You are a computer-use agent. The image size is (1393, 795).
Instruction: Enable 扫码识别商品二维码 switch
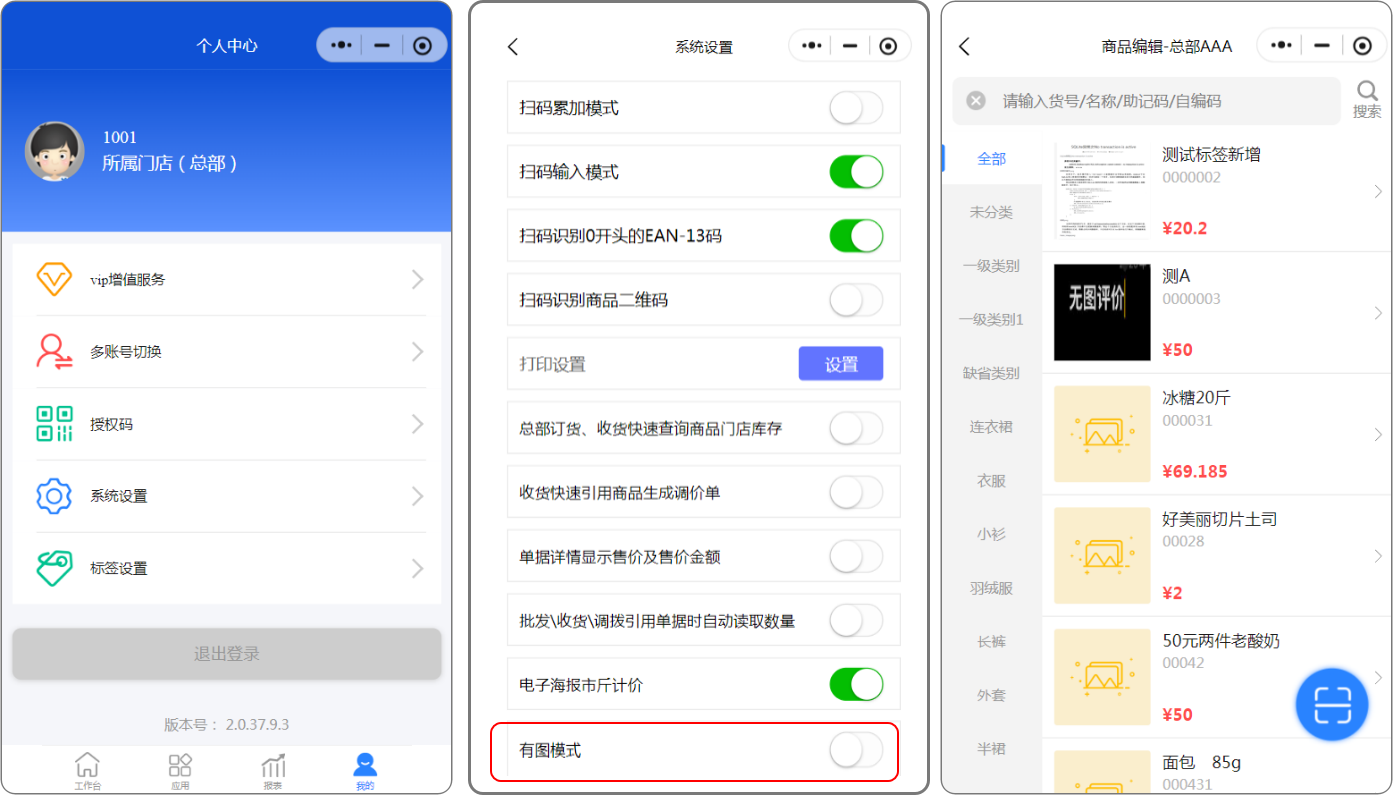pos(856,300)
